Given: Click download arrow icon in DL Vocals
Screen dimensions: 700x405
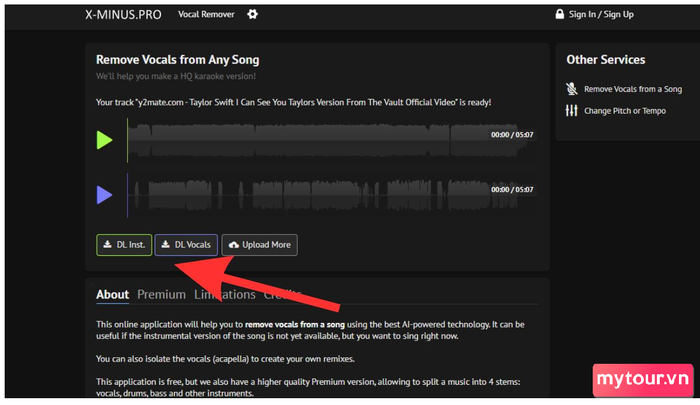Looking at the screenshot, I should [166, 244].
